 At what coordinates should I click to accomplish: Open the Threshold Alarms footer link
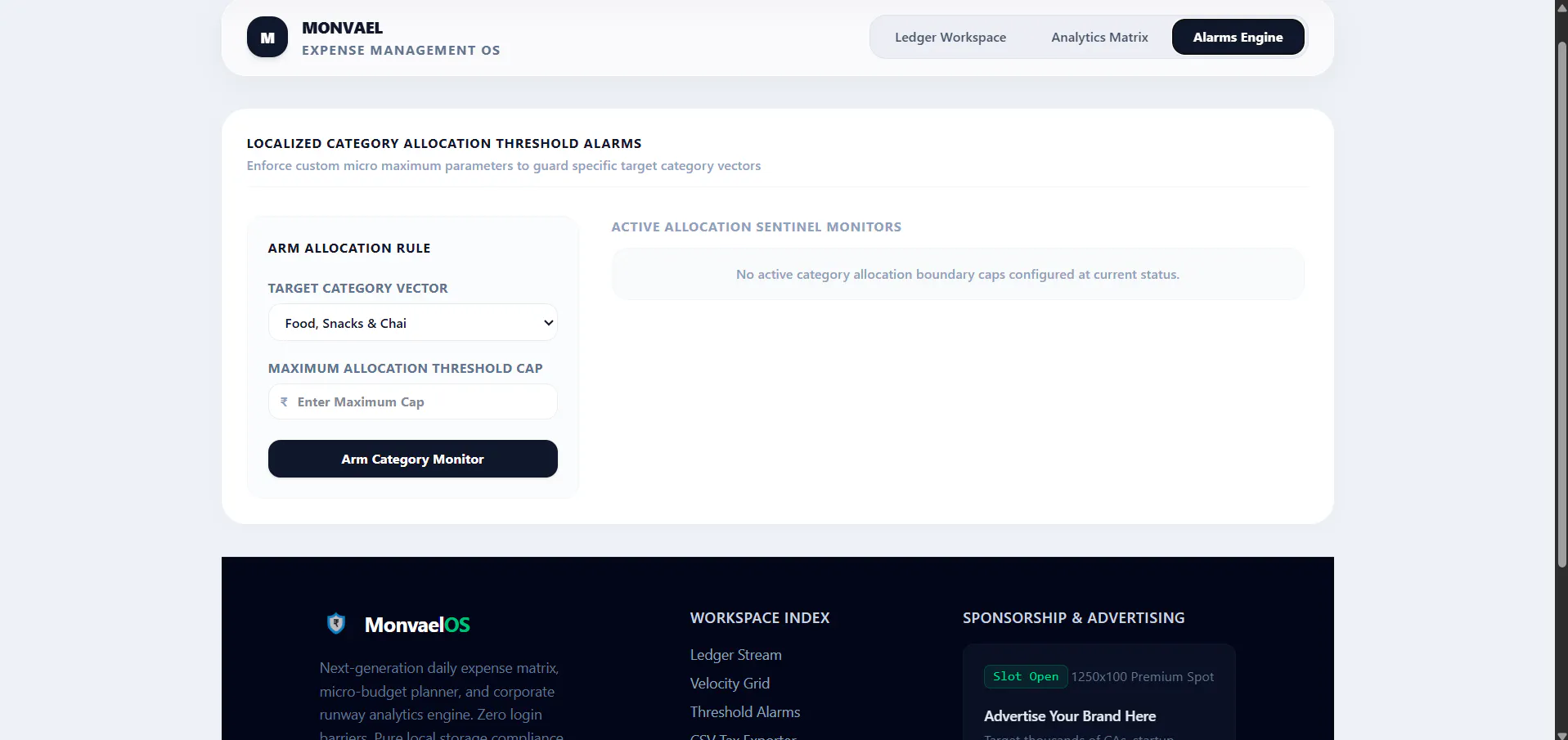tap(745, 712)
